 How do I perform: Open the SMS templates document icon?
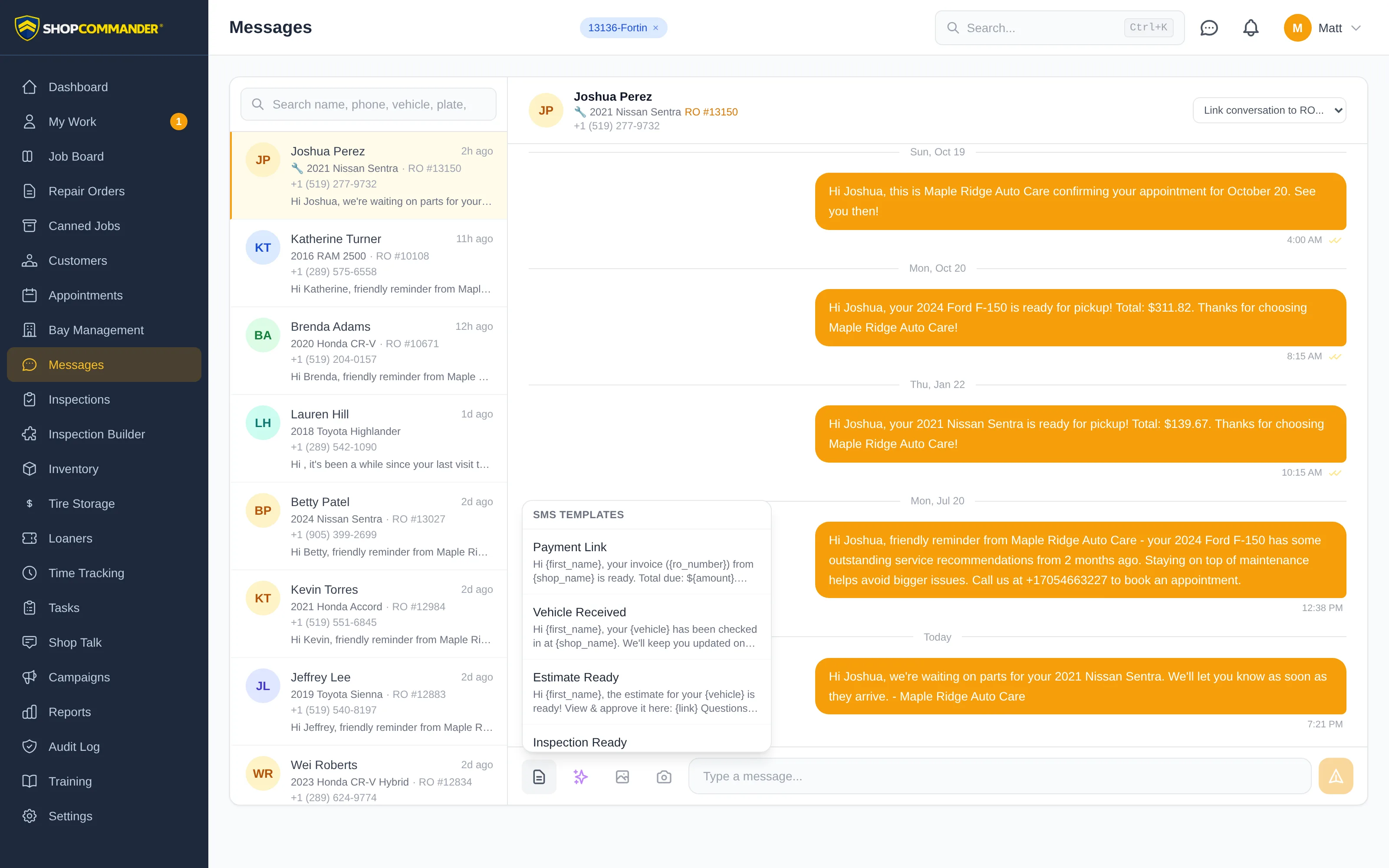point(538,777)
